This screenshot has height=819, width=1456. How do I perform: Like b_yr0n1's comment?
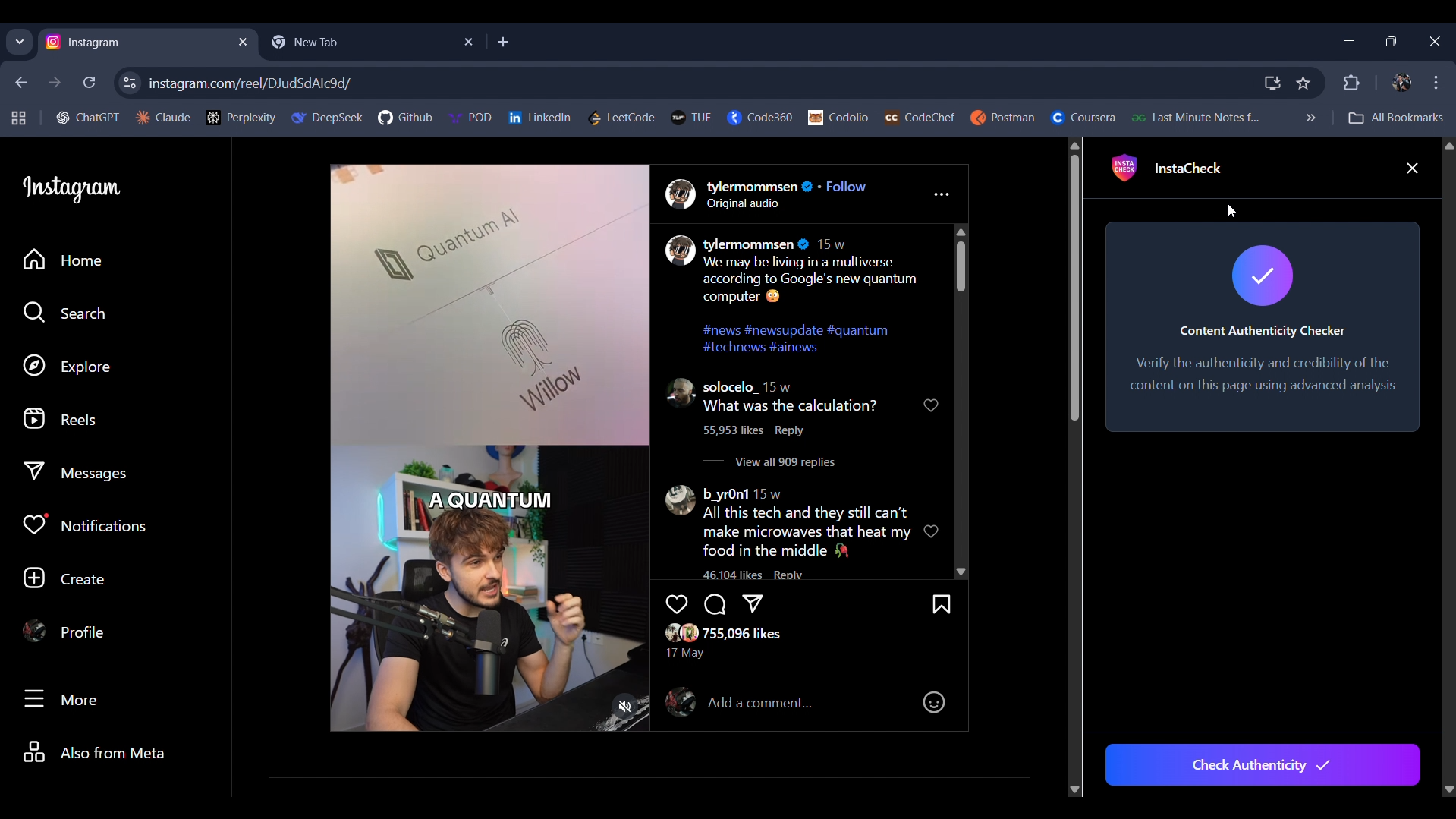(x=931, y=531)
